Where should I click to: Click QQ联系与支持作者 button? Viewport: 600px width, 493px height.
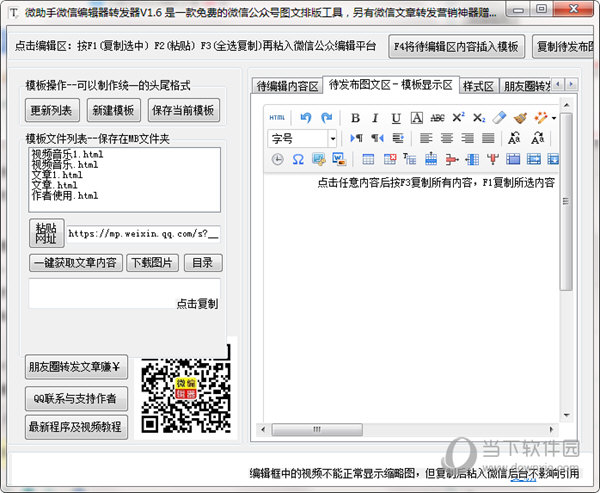(76, 399)
